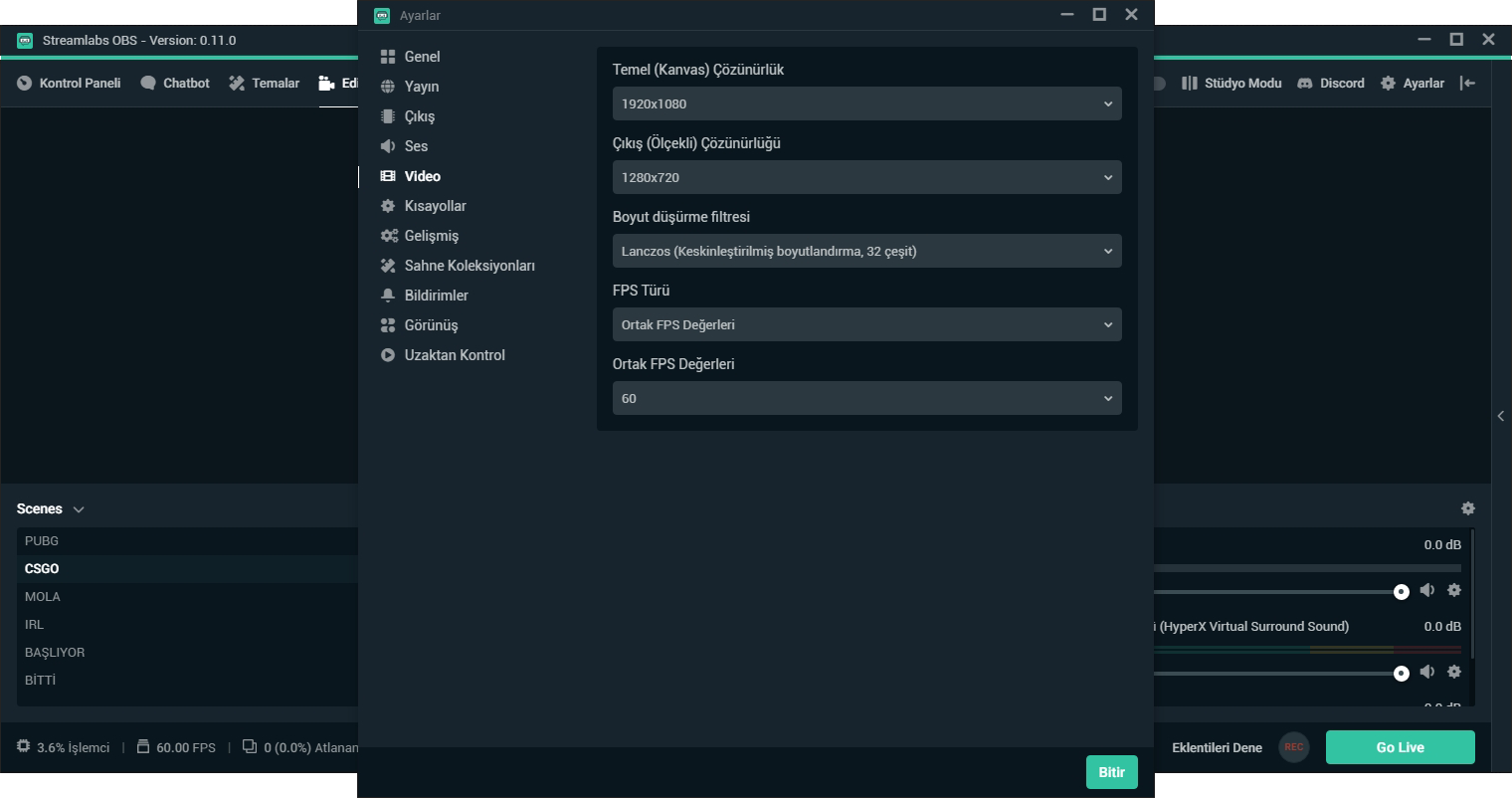Adjust the HyperX volume slider handle
This screenshot has width=1512, height=798.
pyautogui.click(x=1402, y=674)
